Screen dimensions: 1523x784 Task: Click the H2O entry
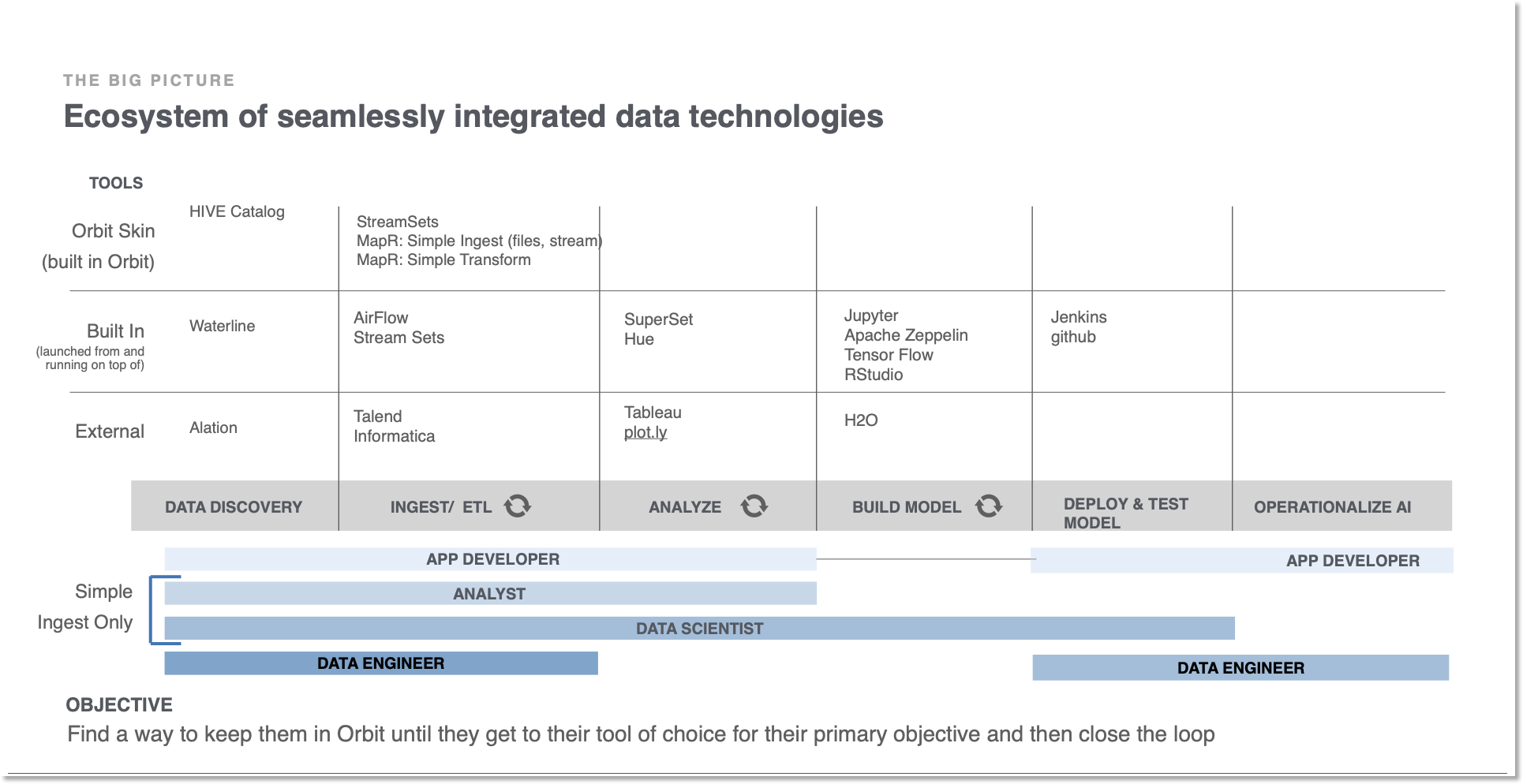[x=861, y=420]
